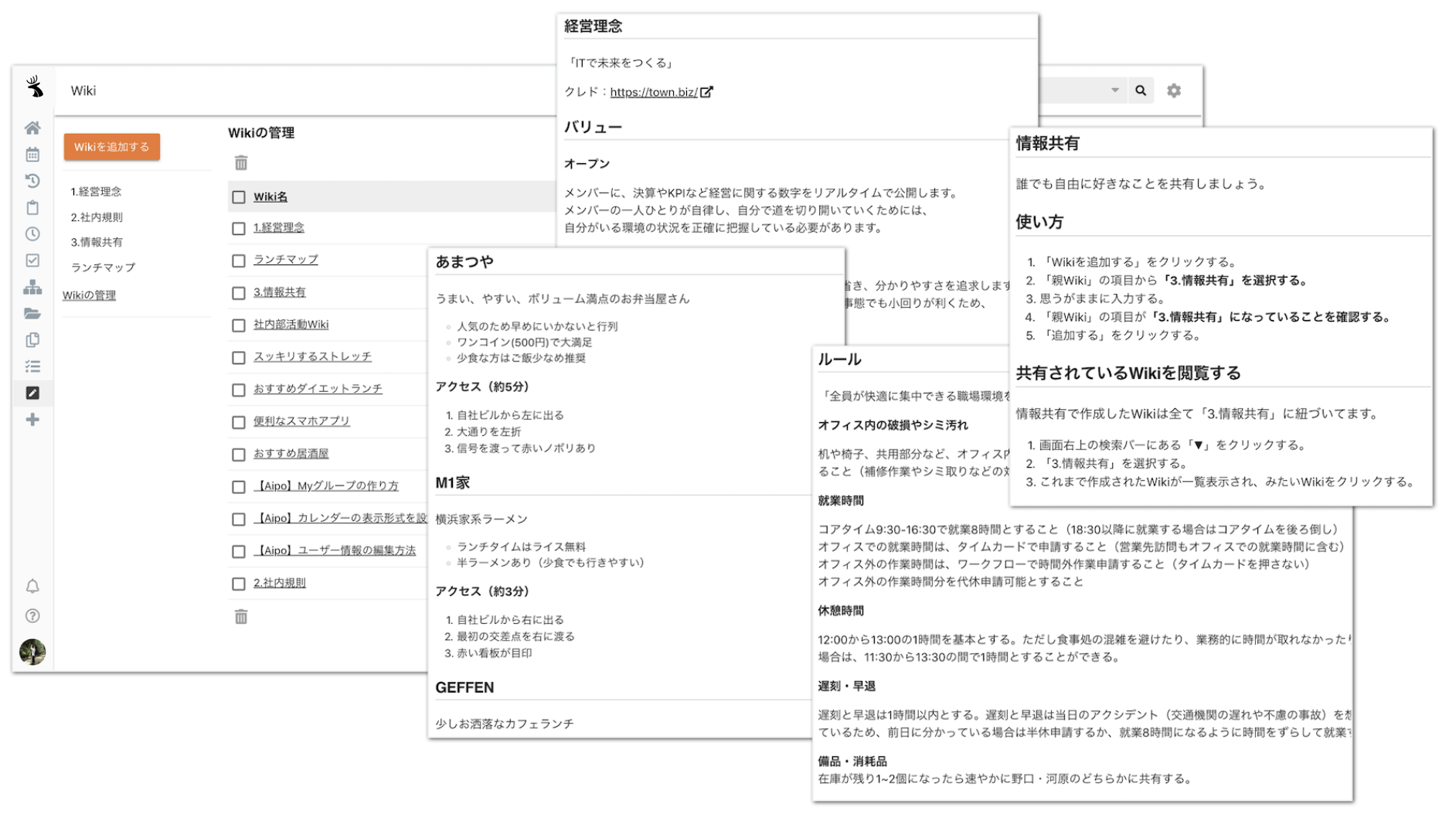Open 【Aipo】ユーザー情報の編集方法 link
The image size is (1456, 818).
pyautogui.click(x=335, y=550)
